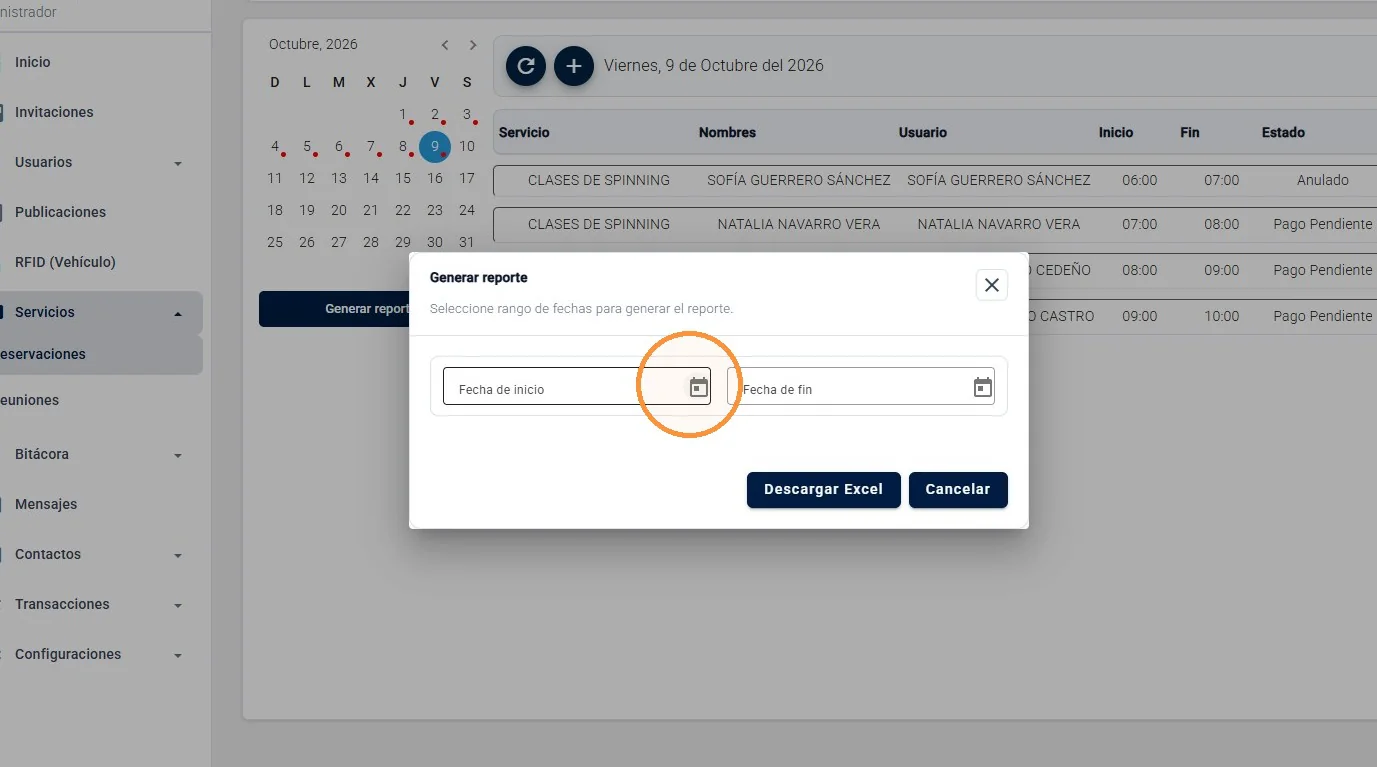Select day 15 in October calendar
Viewport: 1377px width, 767px height.
pyautogui.click(x=403, y=178)
